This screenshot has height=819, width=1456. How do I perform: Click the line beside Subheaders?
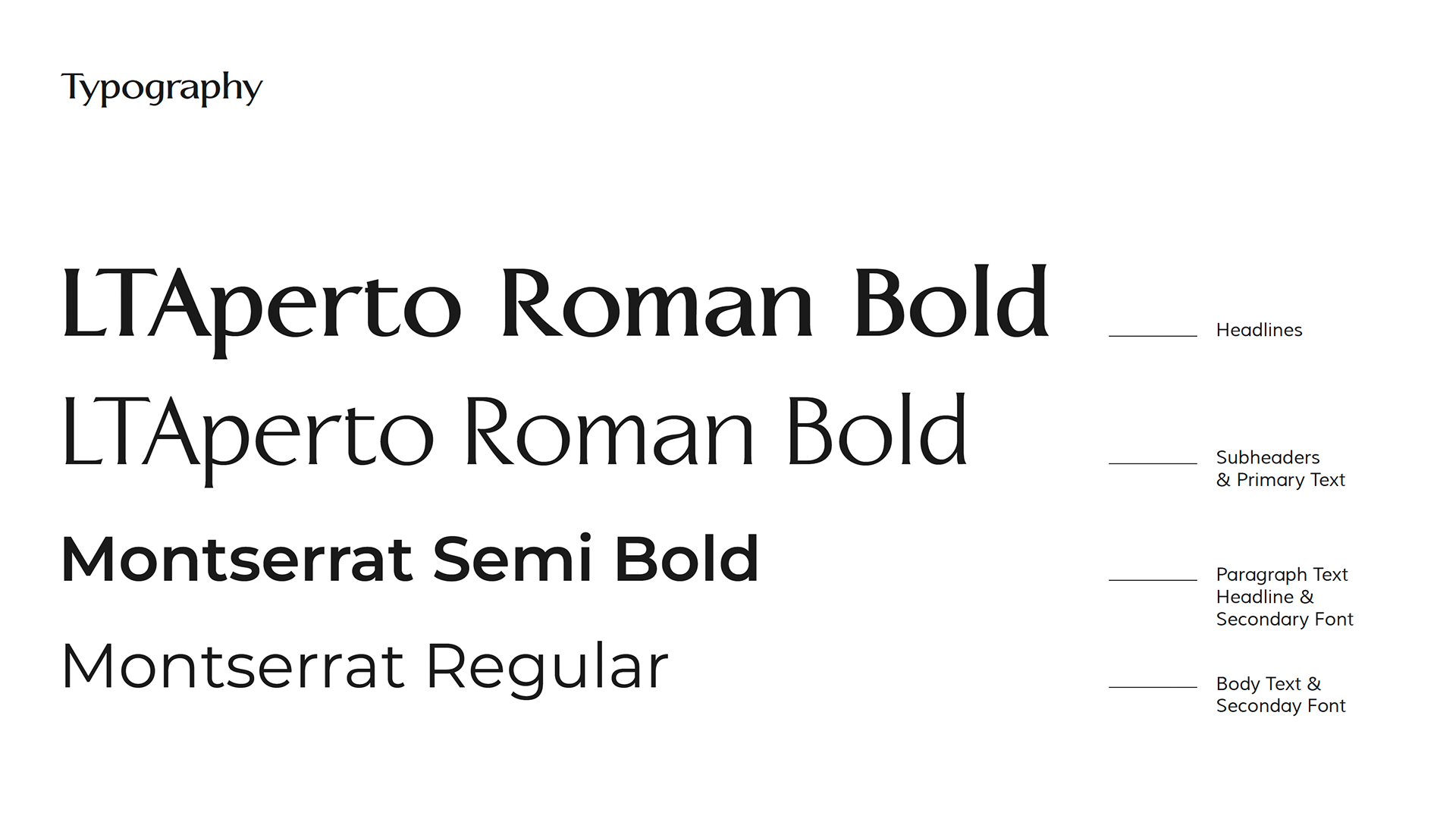(x=1153, y=463)
